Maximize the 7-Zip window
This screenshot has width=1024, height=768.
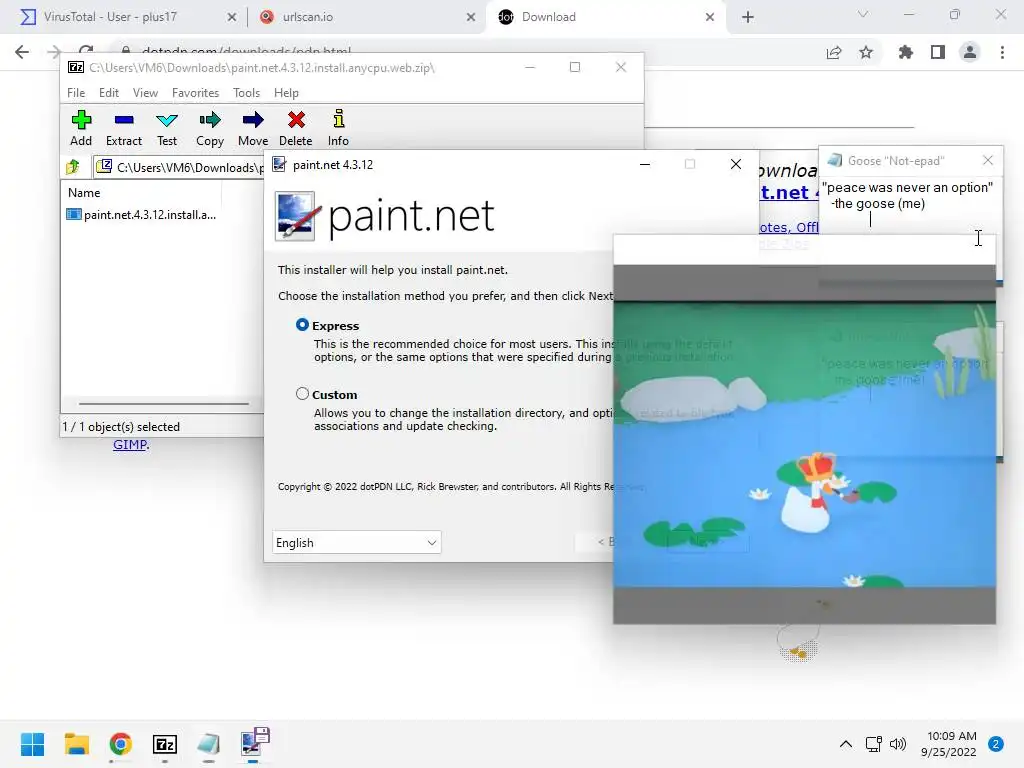click(x=575, y=67)
